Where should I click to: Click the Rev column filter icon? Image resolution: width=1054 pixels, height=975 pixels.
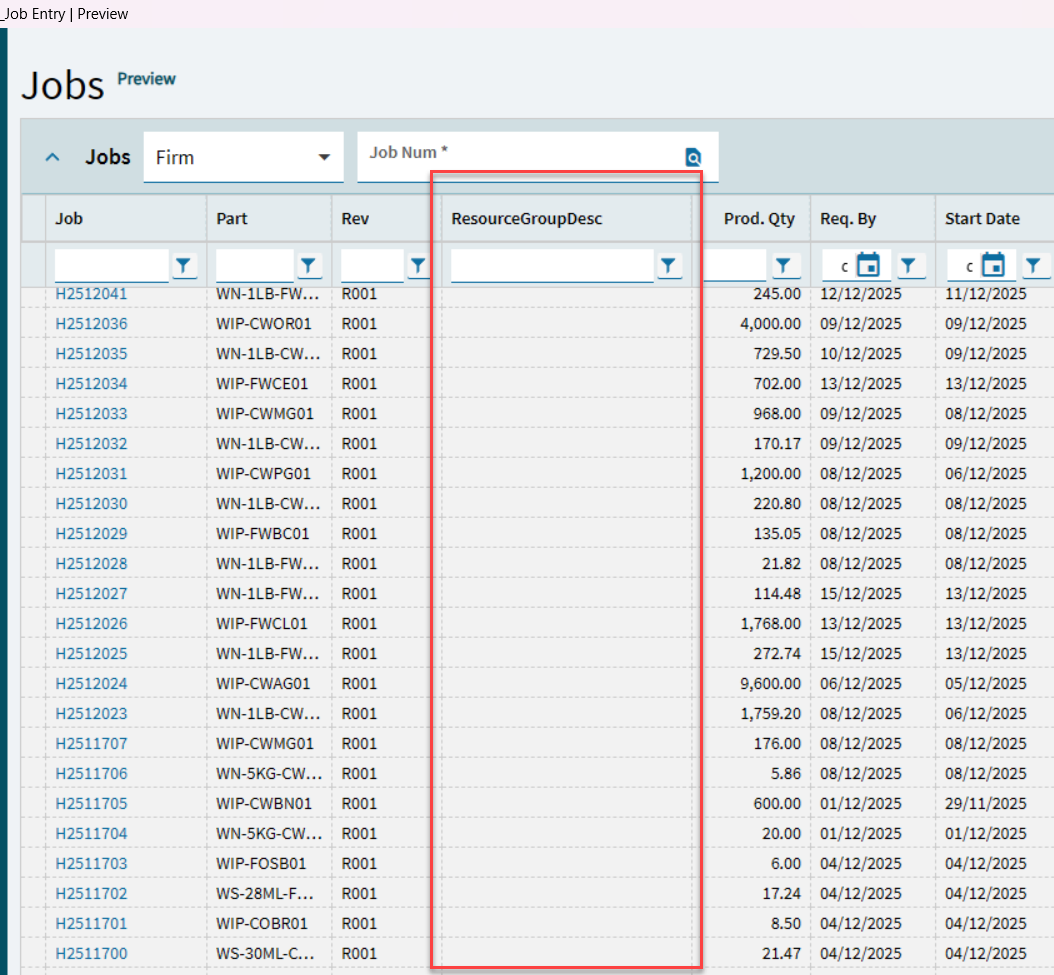pos(418,265)
